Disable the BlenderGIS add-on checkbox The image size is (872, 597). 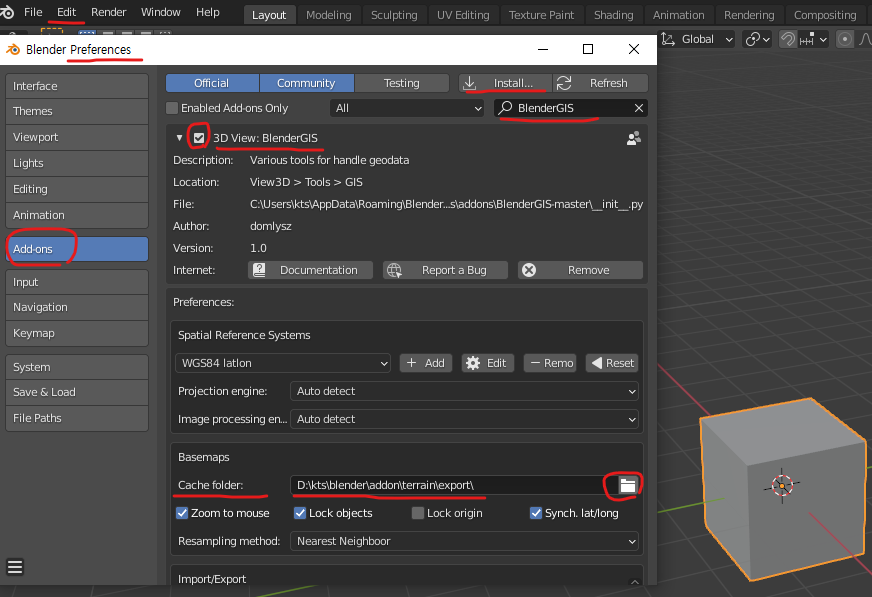[199, 138]
